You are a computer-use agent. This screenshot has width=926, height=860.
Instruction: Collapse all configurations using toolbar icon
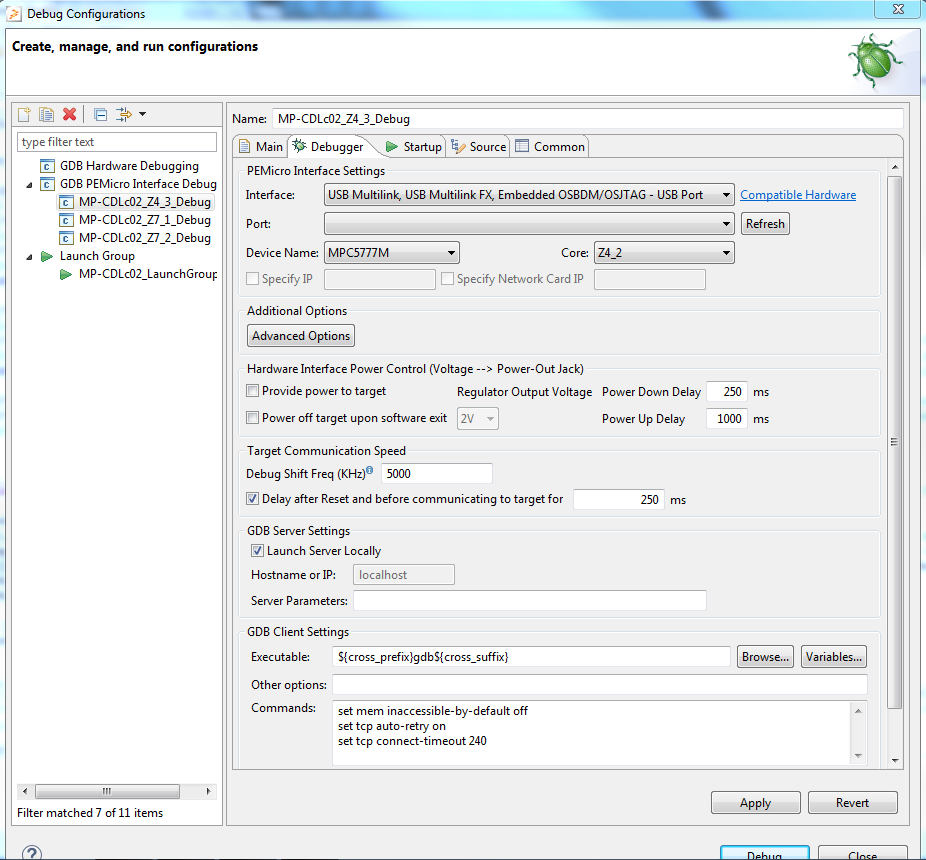pos(101,114)
